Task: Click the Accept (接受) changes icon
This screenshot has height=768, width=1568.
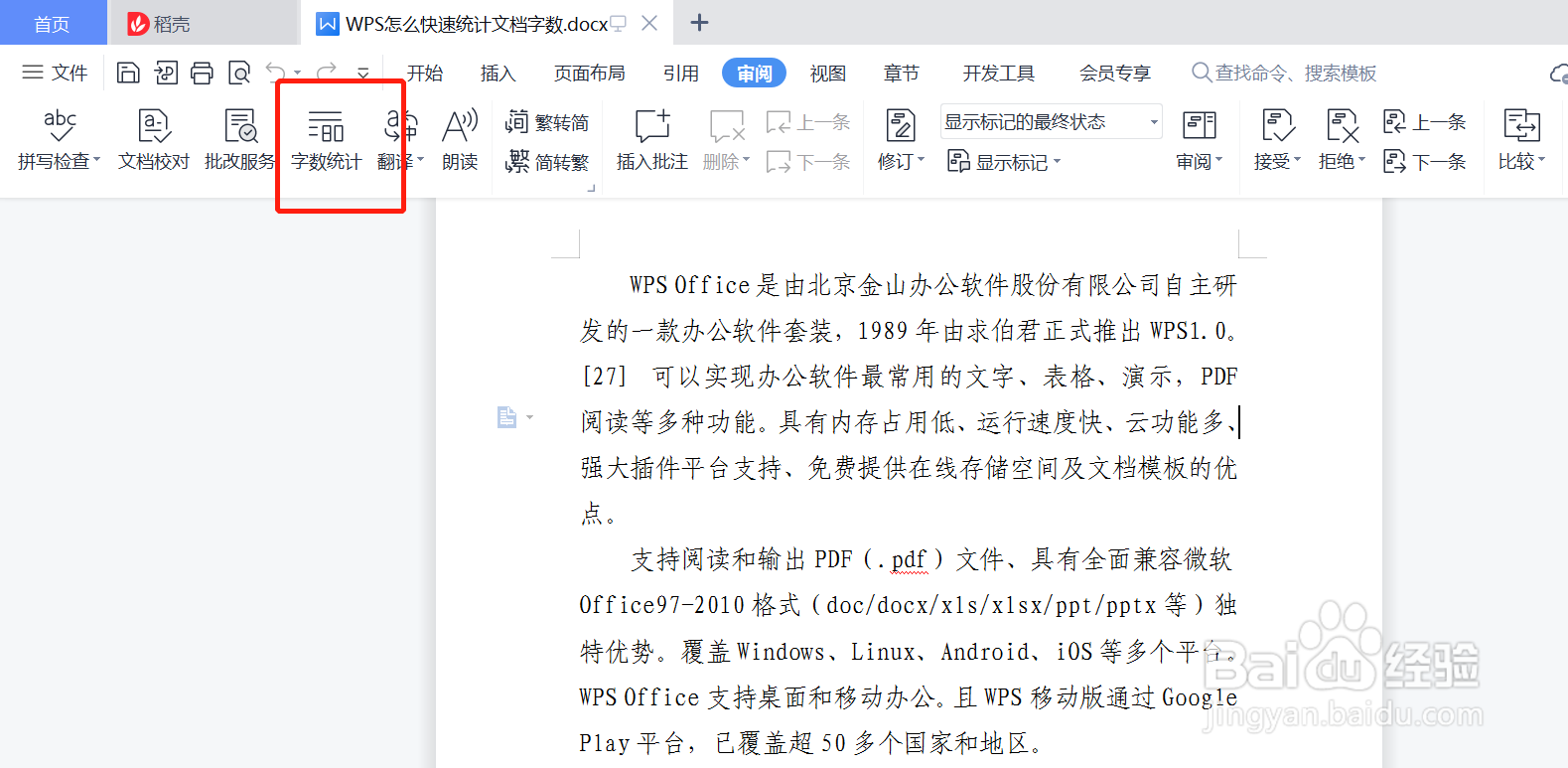Action: [x=1277, y=126]
